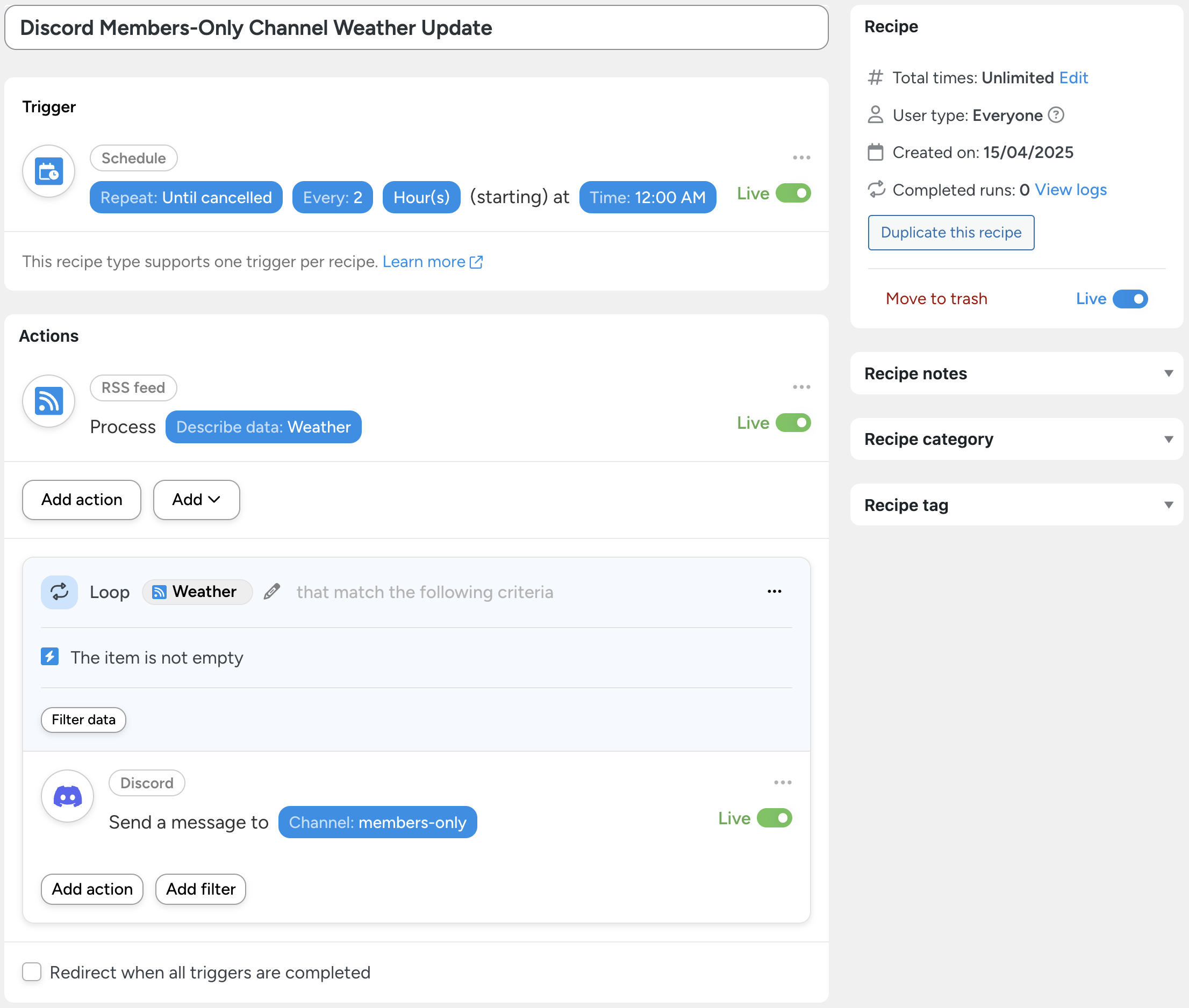
Task: Open the Schedule trigger three-dot menu
Action: (801, 158)
